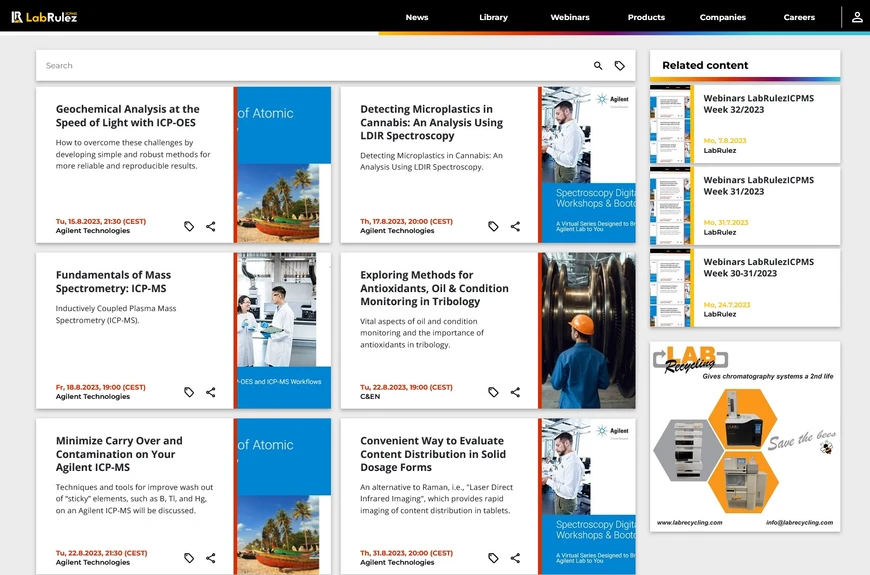This screenshot has width=870, height=575.
Task: Click the LabRulez logo
Action: tap(44, 17)
